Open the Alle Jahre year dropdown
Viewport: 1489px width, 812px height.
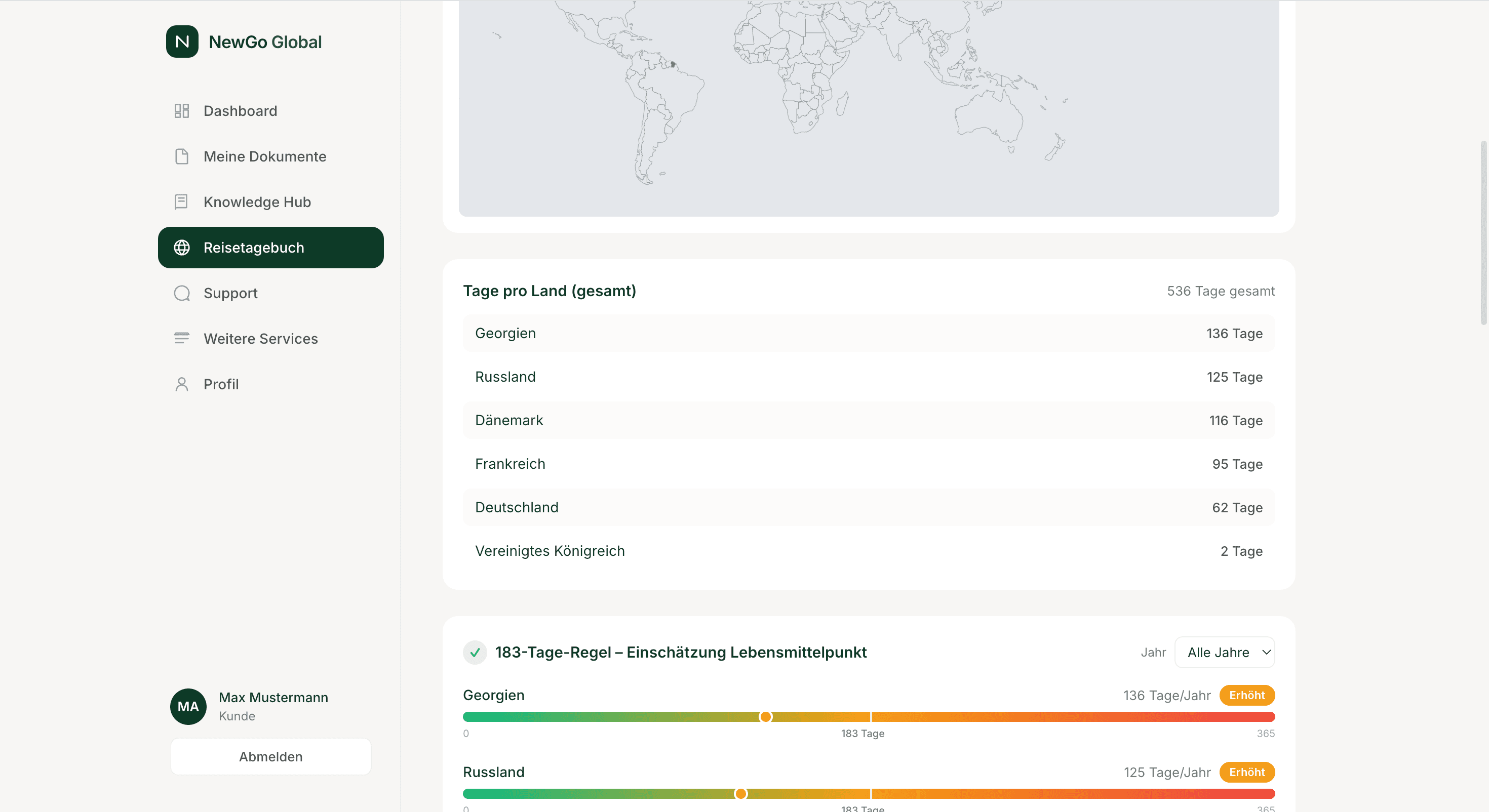pyautogui.click(x=1224, y=653)
